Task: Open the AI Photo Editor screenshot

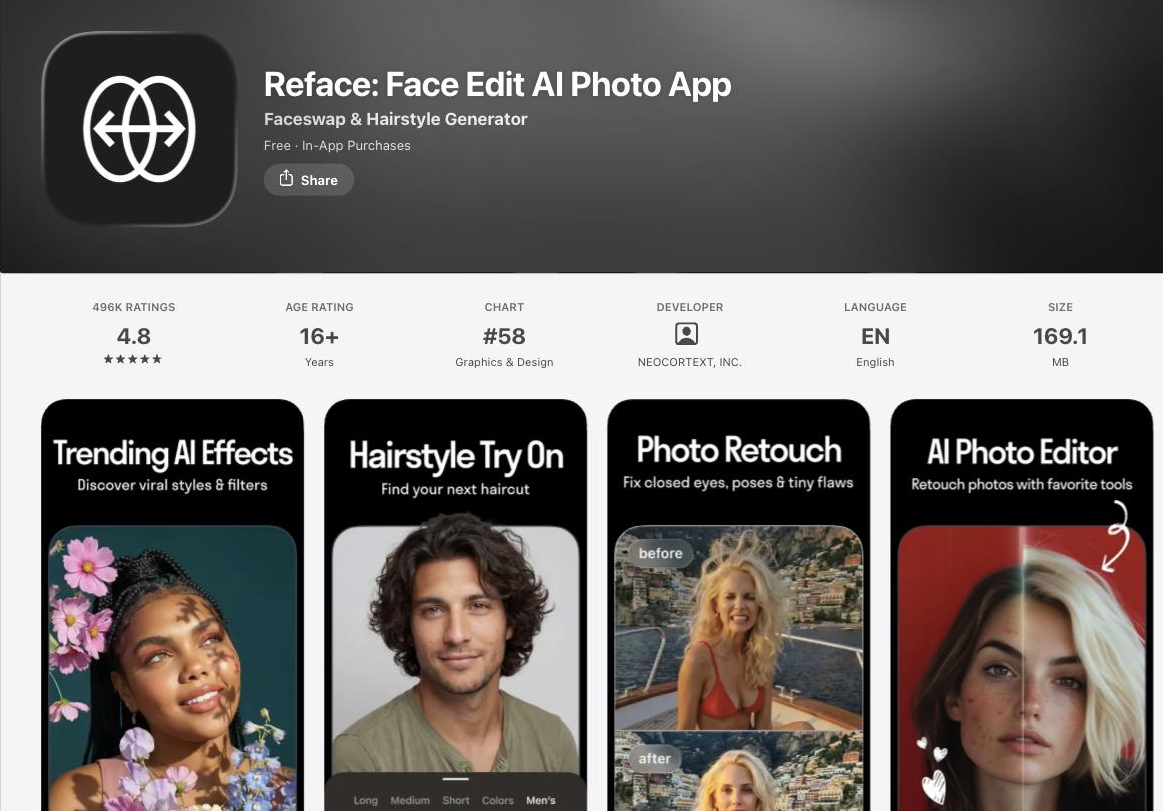Action: [x=1022, y=605]
